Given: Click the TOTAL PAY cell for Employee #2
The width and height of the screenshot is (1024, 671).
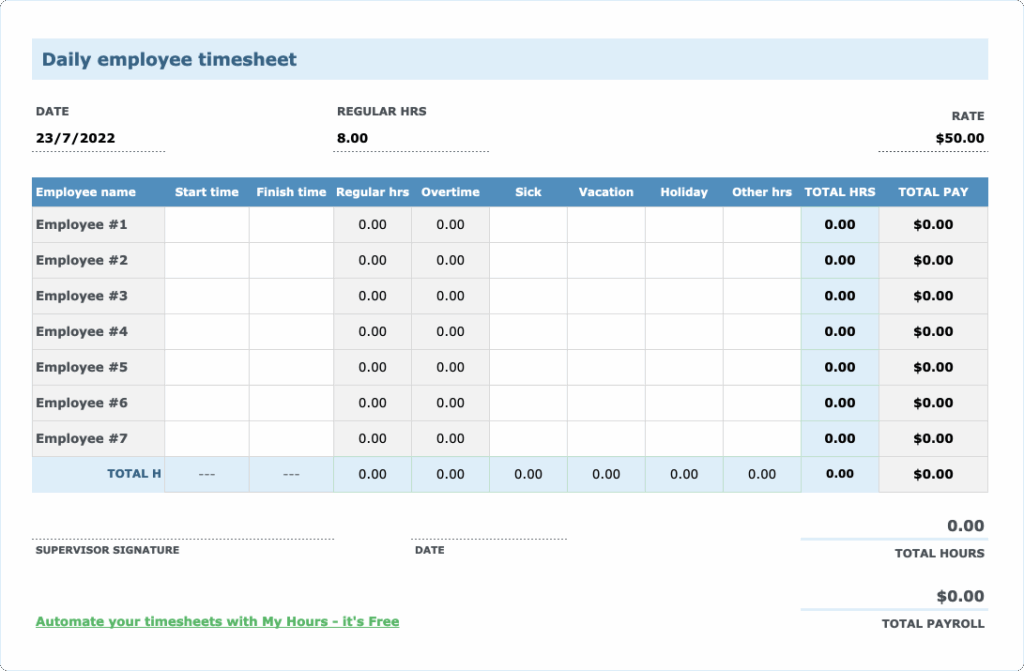Looking at the screenshot, I should (932, 260).
